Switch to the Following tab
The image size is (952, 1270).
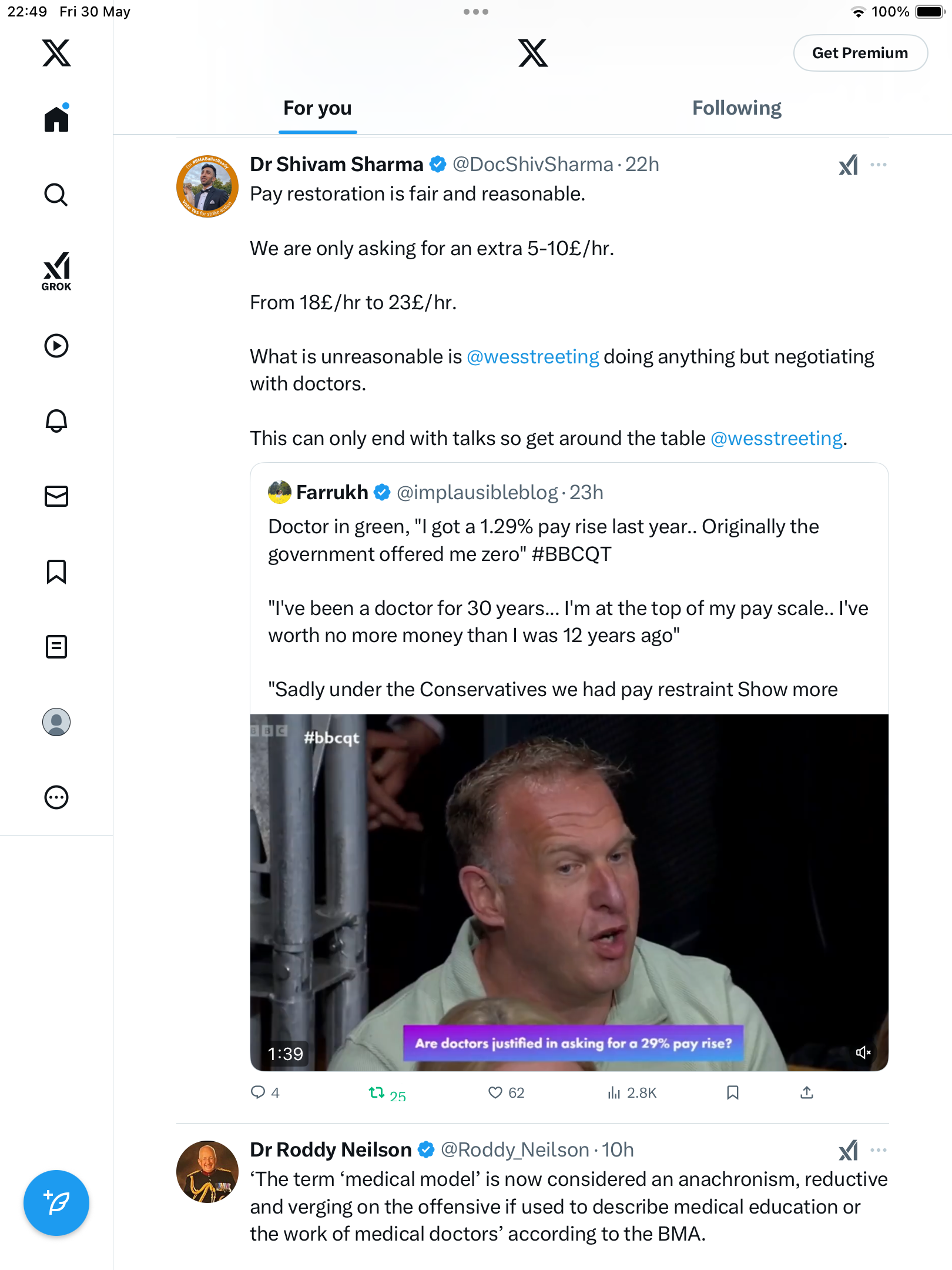click(736, 108)
